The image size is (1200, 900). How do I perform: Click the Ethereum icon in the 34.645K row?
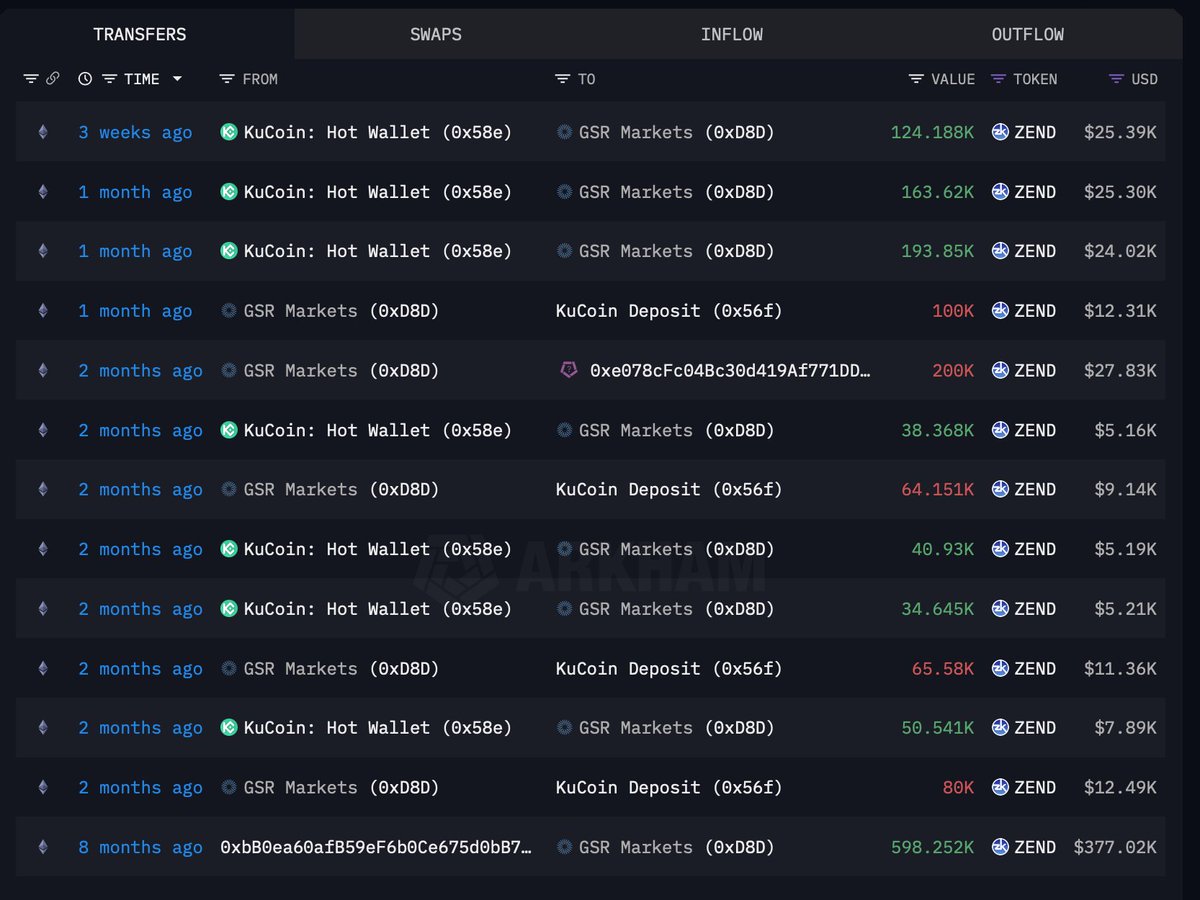42,609
